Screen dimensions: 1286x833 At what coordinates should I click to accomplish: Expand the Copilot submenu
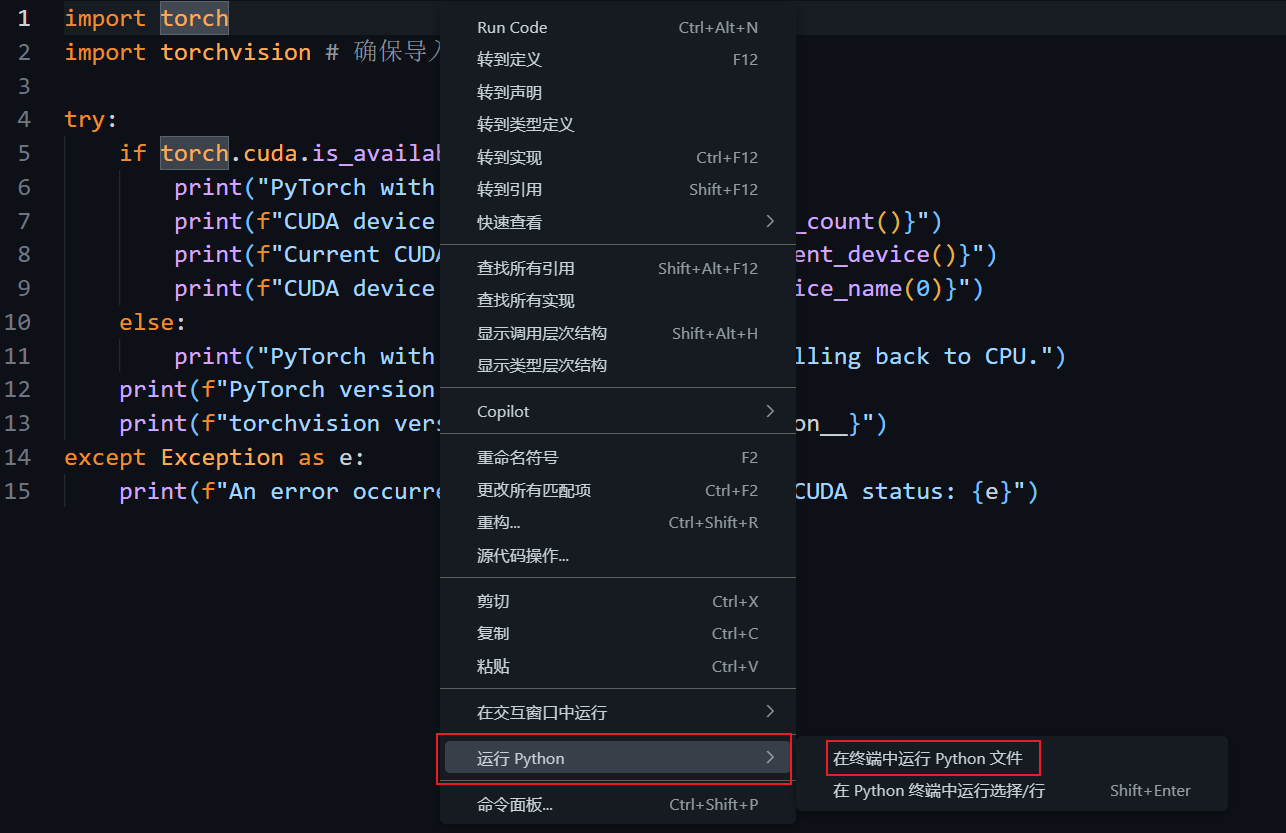click(503, 411)
